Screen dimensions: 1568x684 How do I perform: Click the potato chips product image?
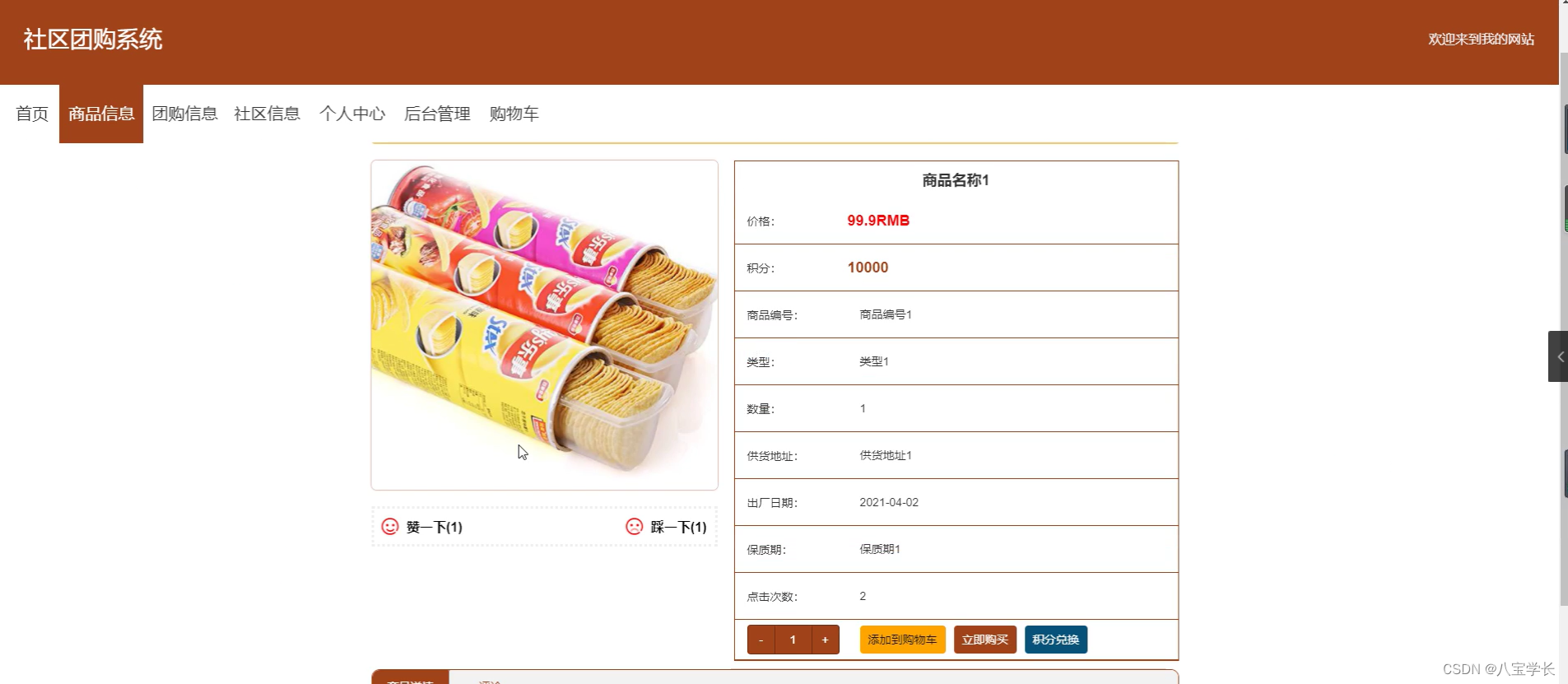pyautogui.click(x=544, y=324)
